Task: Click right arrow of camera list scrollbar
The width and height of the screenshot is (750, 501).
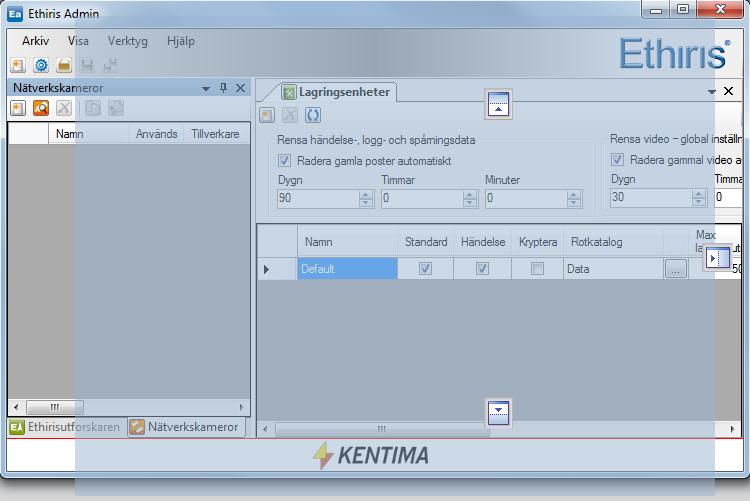Action: pos(241,407)
